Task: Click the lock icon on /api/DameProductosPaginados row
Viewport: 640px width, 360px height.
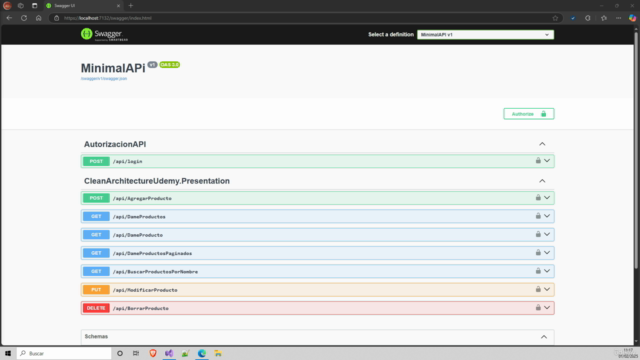Action: click(x=538, y=252)
